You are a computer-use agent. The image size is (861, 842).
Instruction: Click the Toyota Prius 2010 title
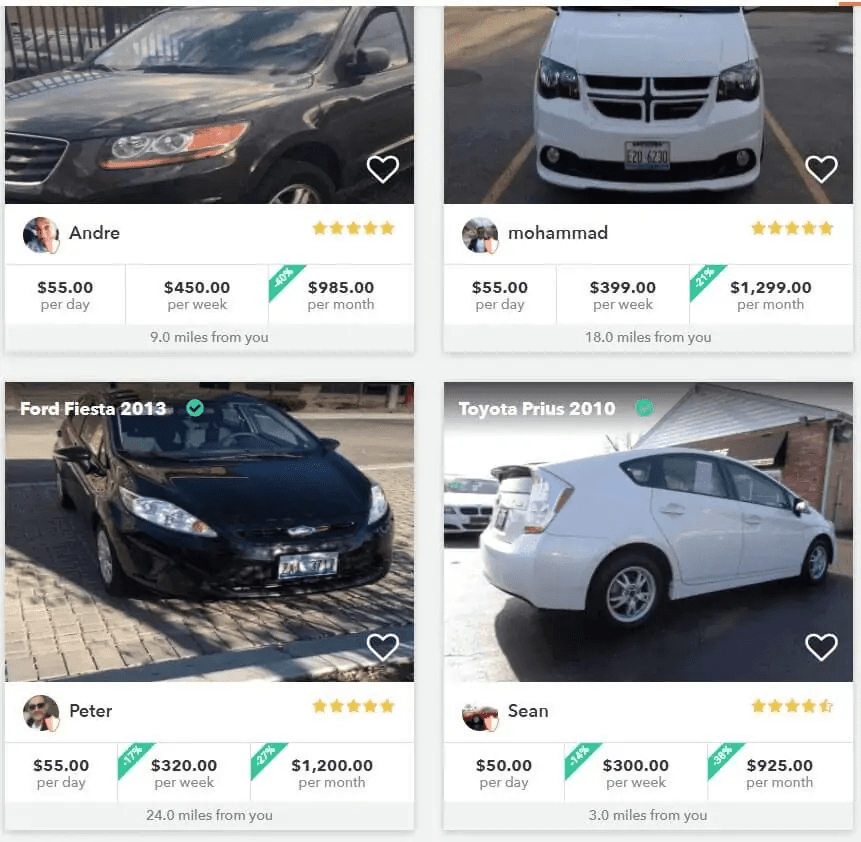click(535, 408)
